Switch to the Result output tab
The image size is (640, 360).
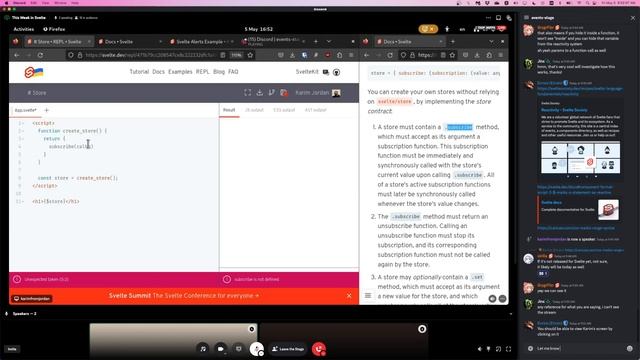[x=229, y=110]
